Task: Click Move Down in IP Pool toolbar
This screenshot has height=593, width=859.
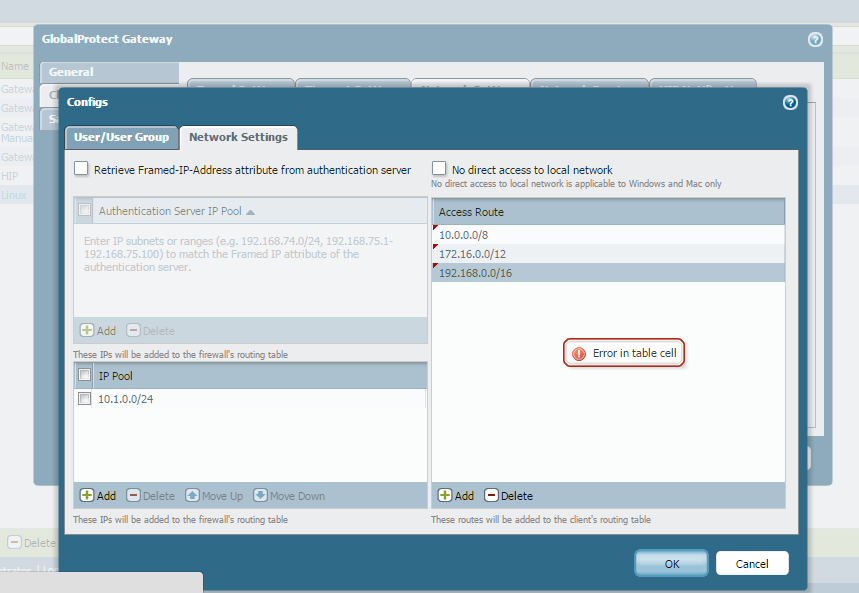Action: [289, 495]
